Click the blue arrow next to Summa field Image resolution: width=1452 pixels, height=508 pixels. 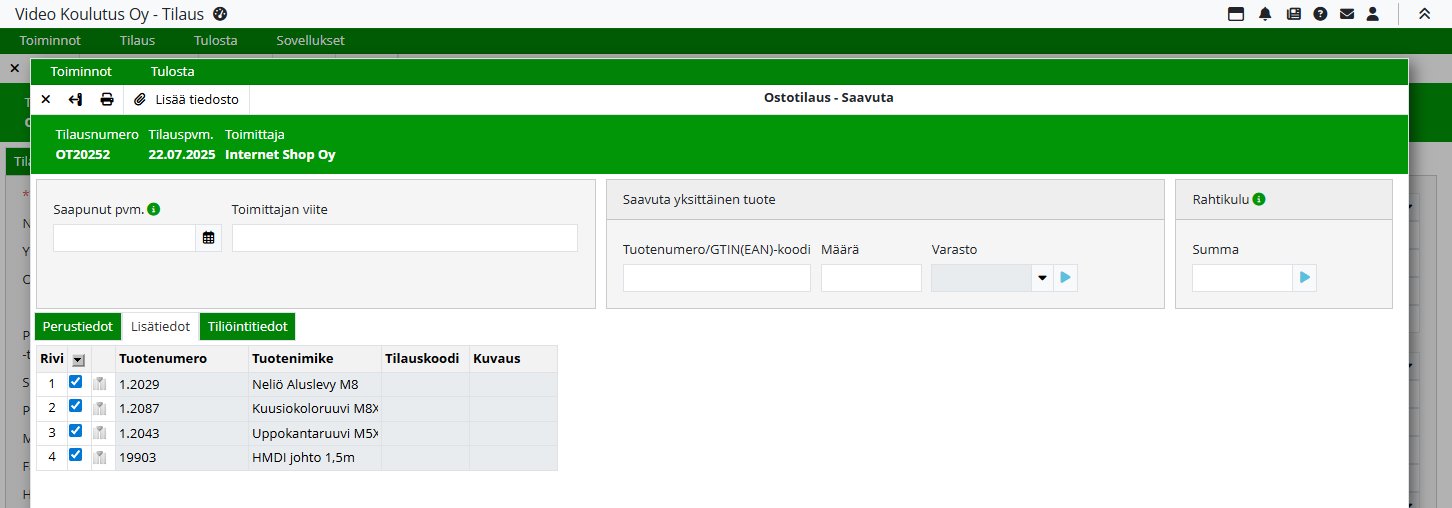pyautogui.click(x=1304, y=278)
